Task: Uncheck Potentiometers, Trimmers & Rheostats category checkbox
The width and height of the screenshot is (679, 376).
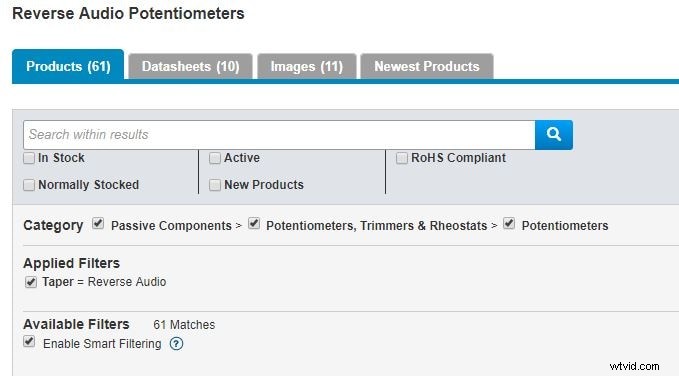Action: pos(254,224)
